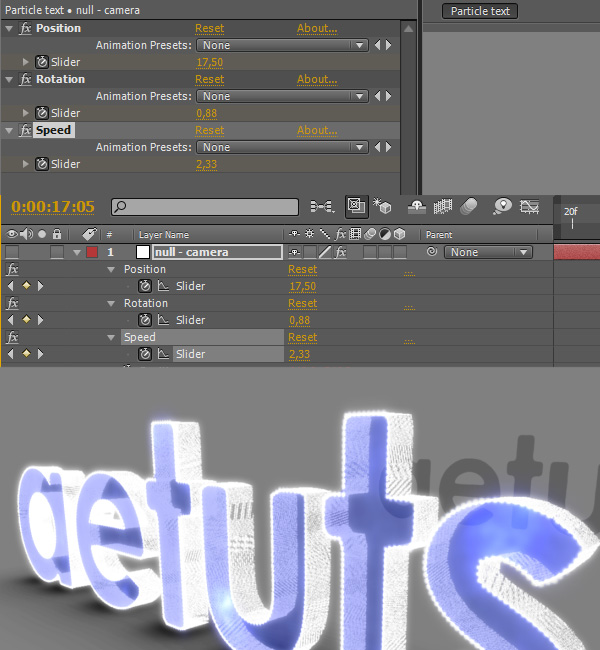Switch to the Particle text tab
The image size is (600, 650).
(480, 11)
